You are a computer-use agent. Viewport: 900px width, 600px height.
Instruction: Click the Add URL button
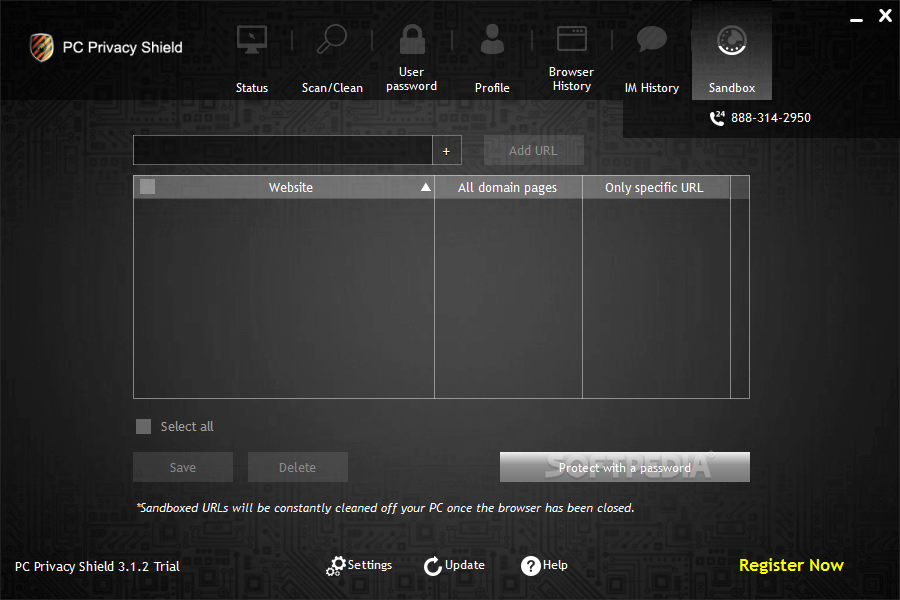point(534,150)
